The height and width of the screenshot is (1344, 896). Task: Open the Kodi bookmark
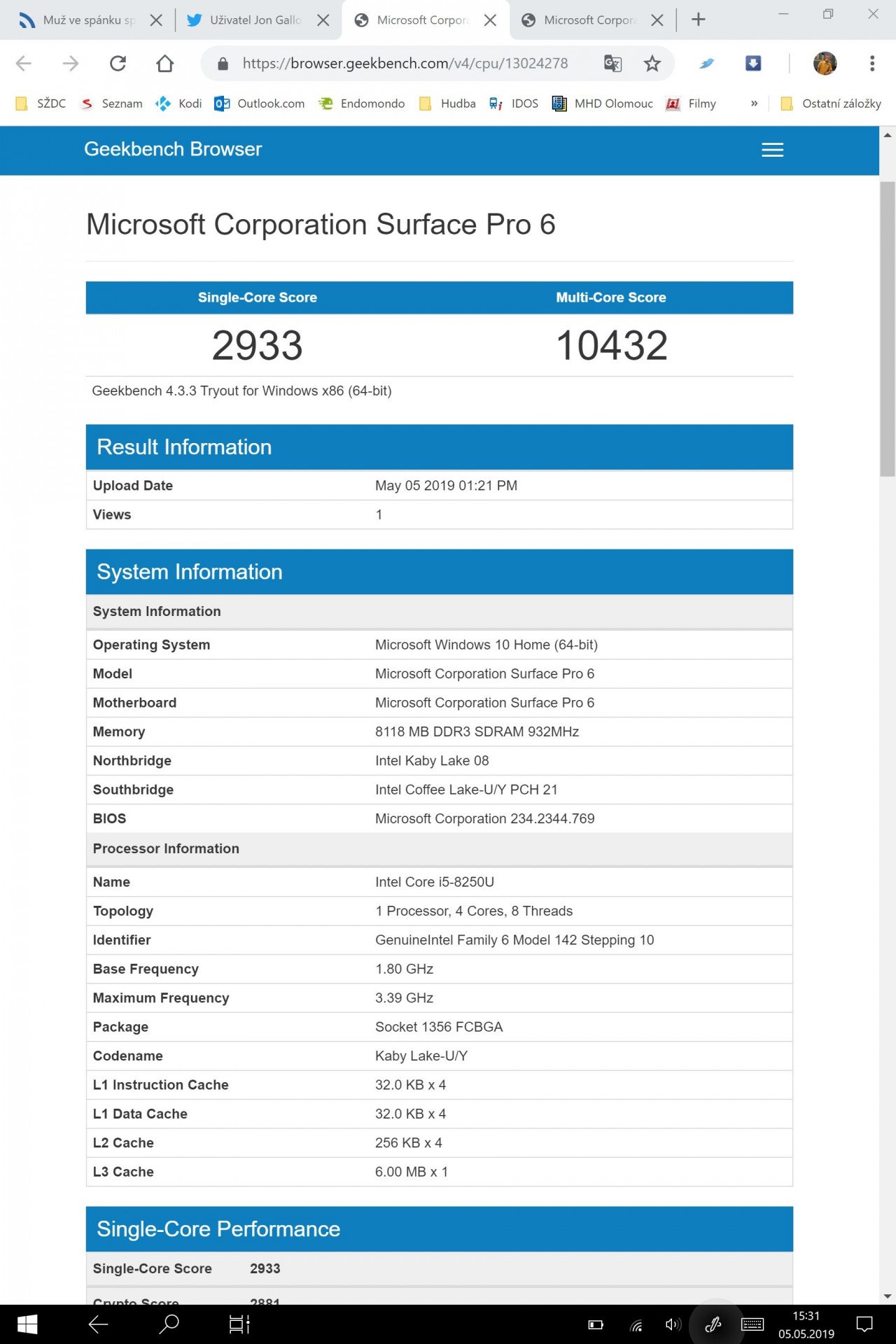point(179,104)
